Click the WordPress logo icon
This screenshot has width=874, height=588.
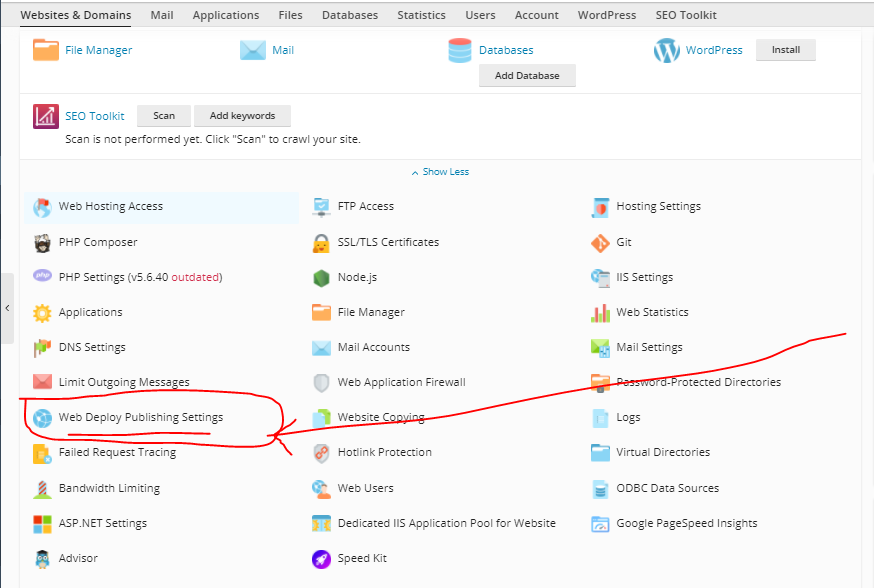[667, 50]
